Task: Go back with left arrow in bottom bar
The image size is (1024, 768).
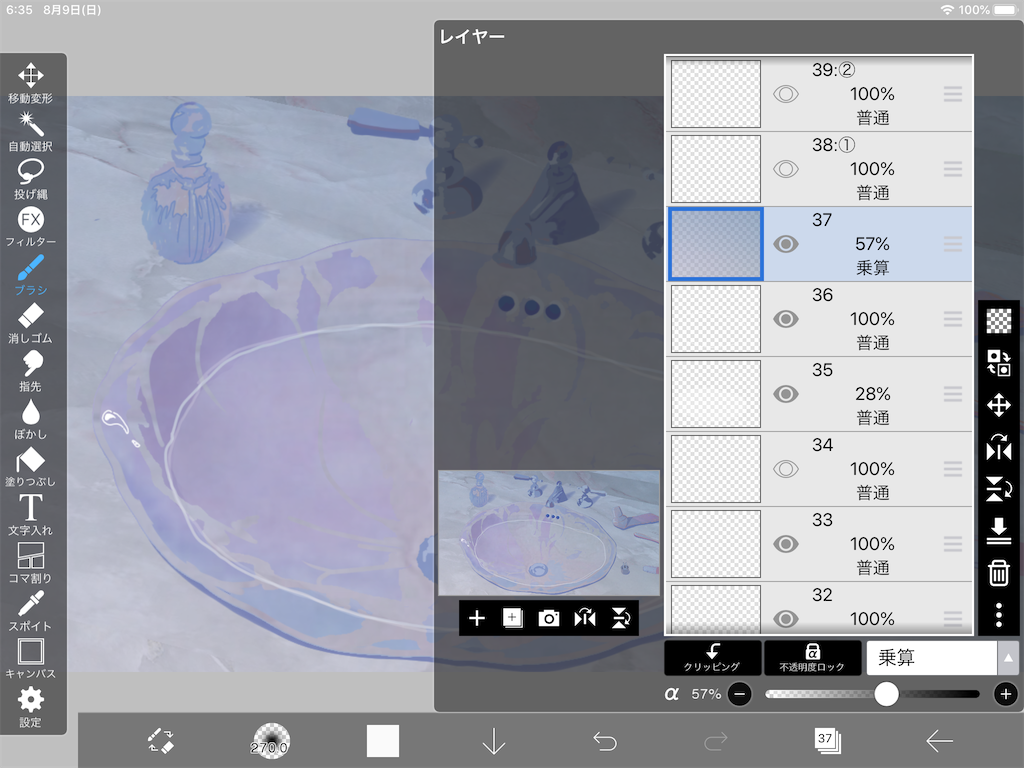Action: (939, 741)
